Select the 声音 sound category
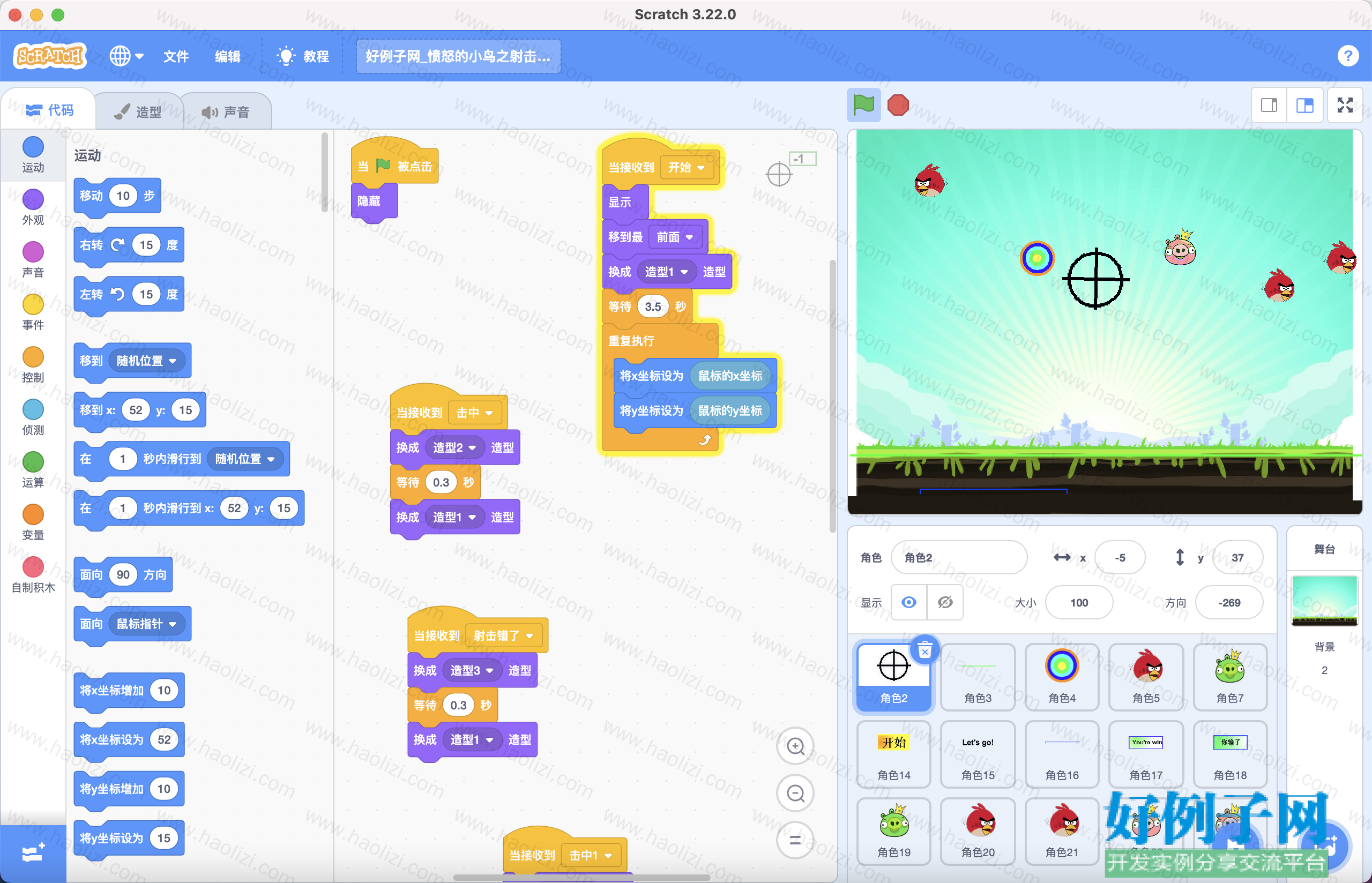1372x883 pixels. tap(33, 260)
